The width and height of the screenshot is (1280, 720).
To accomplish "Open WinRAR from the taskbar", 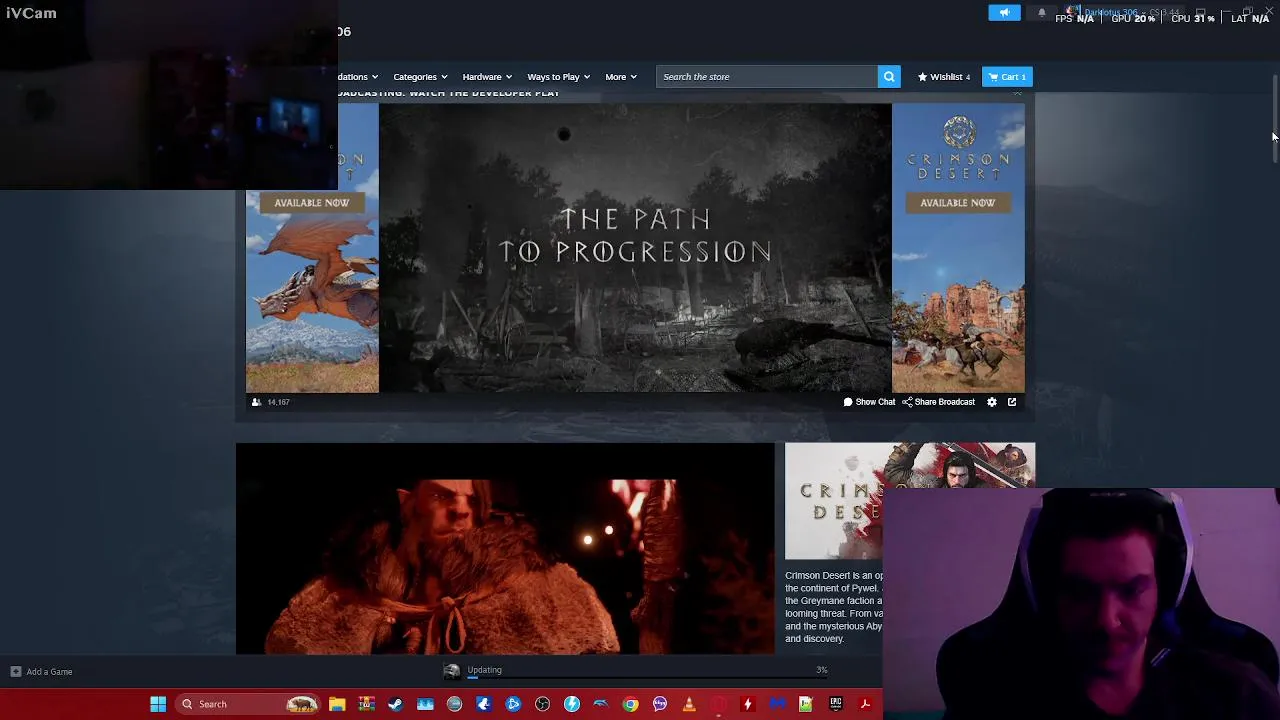I will click(x=366, y=704).
